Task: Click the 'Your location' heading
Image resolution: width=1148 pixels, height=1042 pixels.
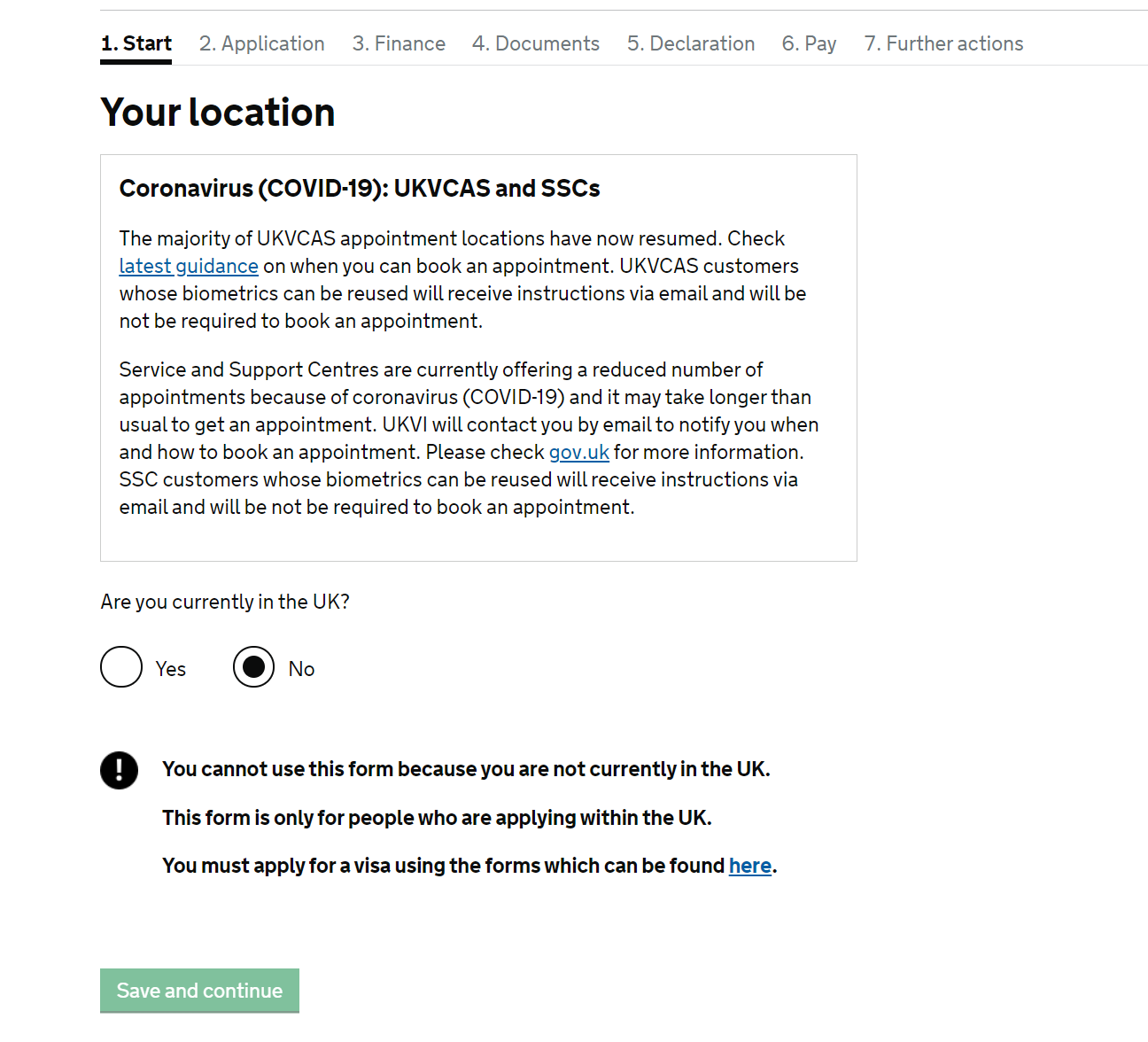Action: [218, 113]
